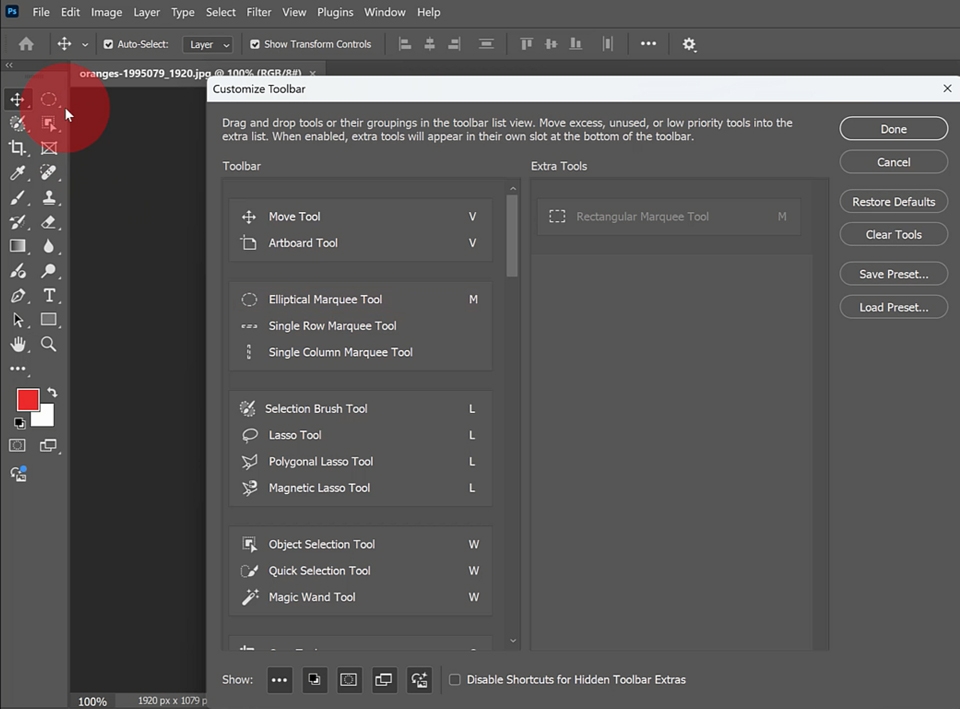
Task: Toggle Quick Mask mode icon in toolbar
Action: click(x=17, y=445)
